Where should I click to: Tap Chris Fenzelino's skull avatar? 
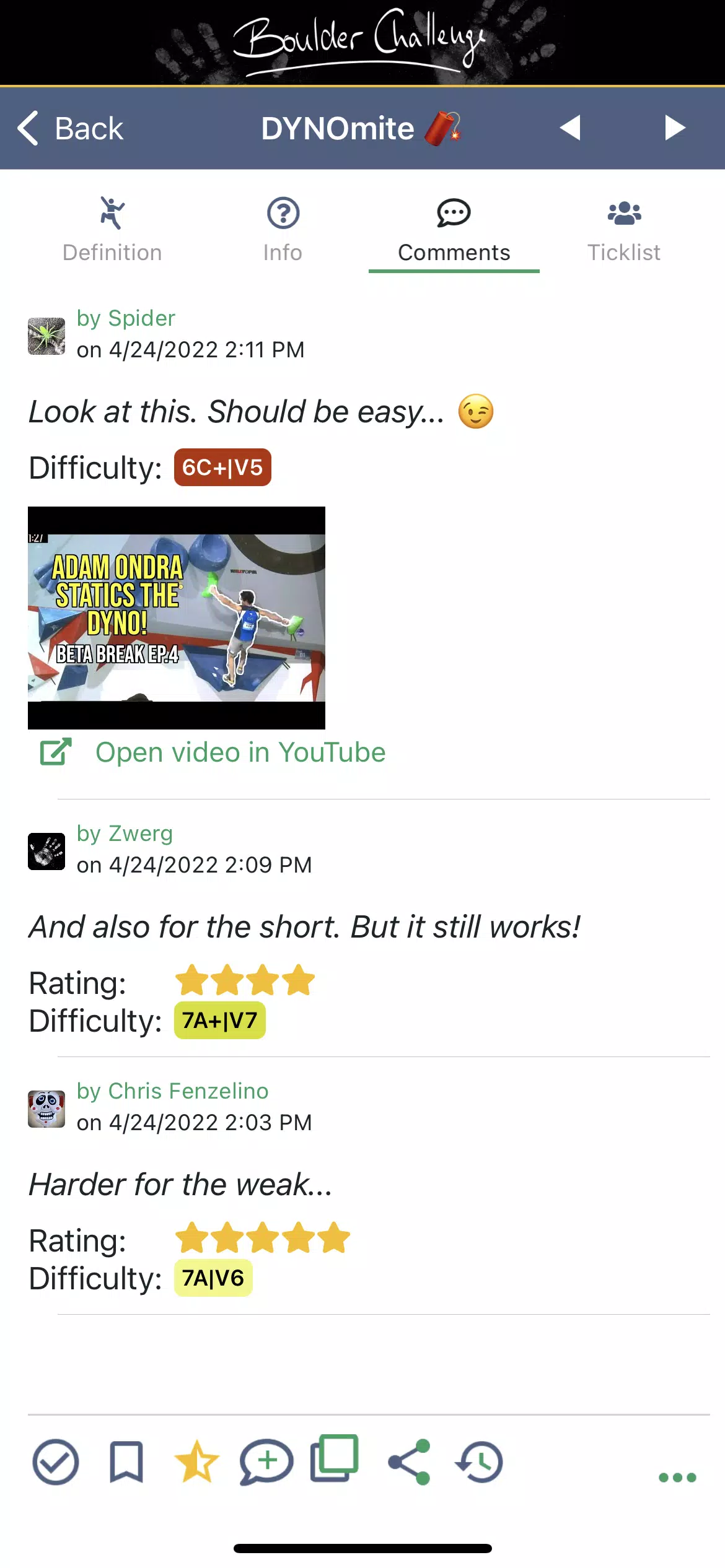(46, 1109)
